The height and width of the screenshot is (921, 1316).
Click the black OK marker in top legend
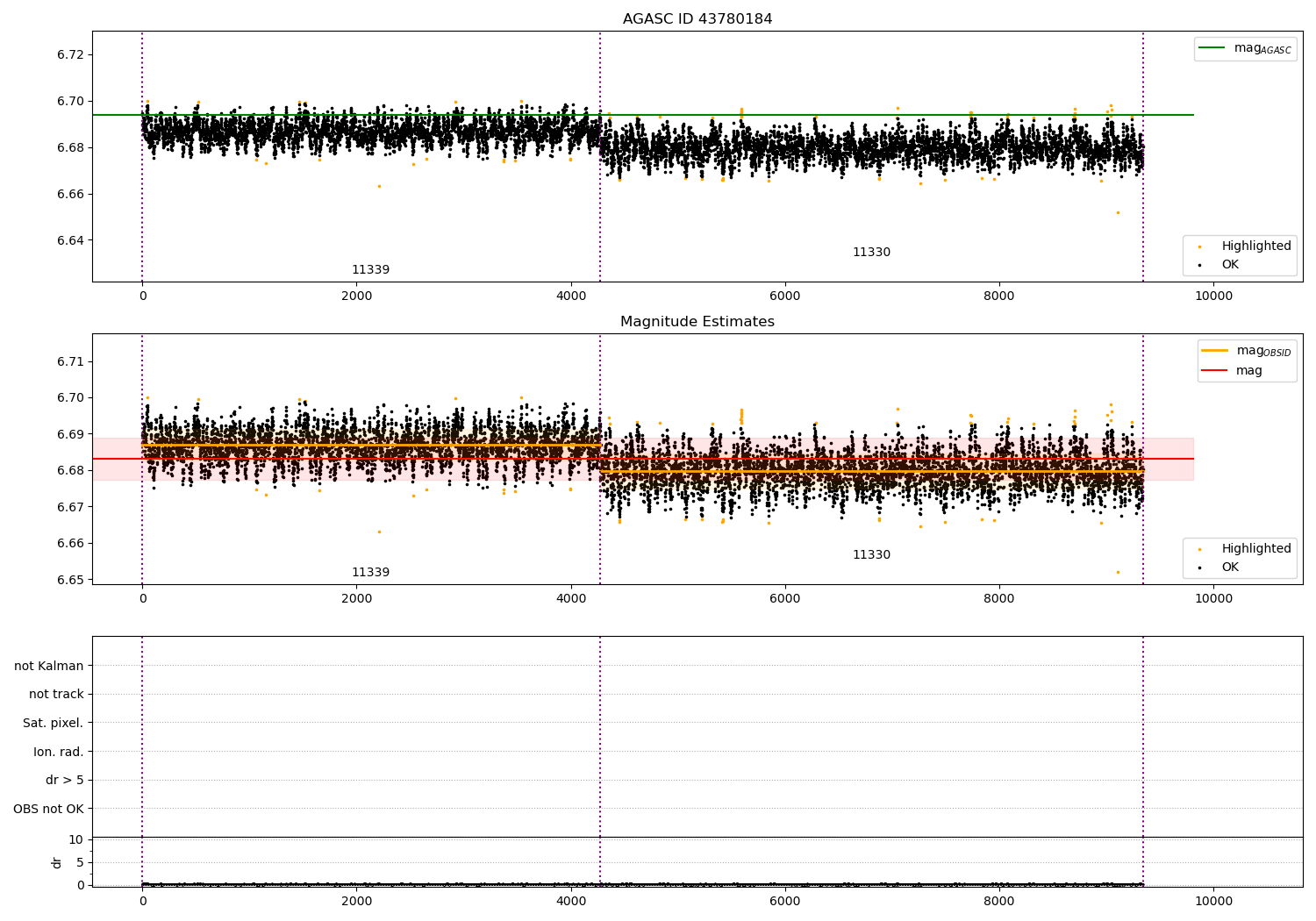[1199, 265]
